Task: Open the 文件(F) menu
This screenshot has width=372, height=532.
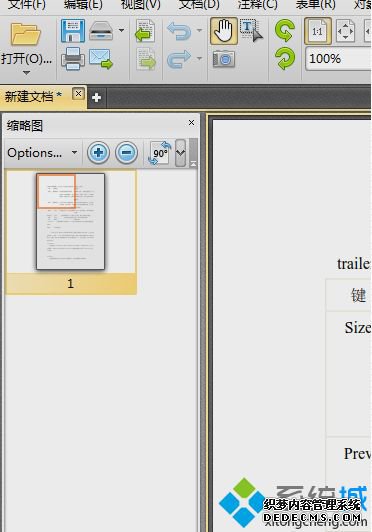Action: pyautogui.click(x=26, y=5)
